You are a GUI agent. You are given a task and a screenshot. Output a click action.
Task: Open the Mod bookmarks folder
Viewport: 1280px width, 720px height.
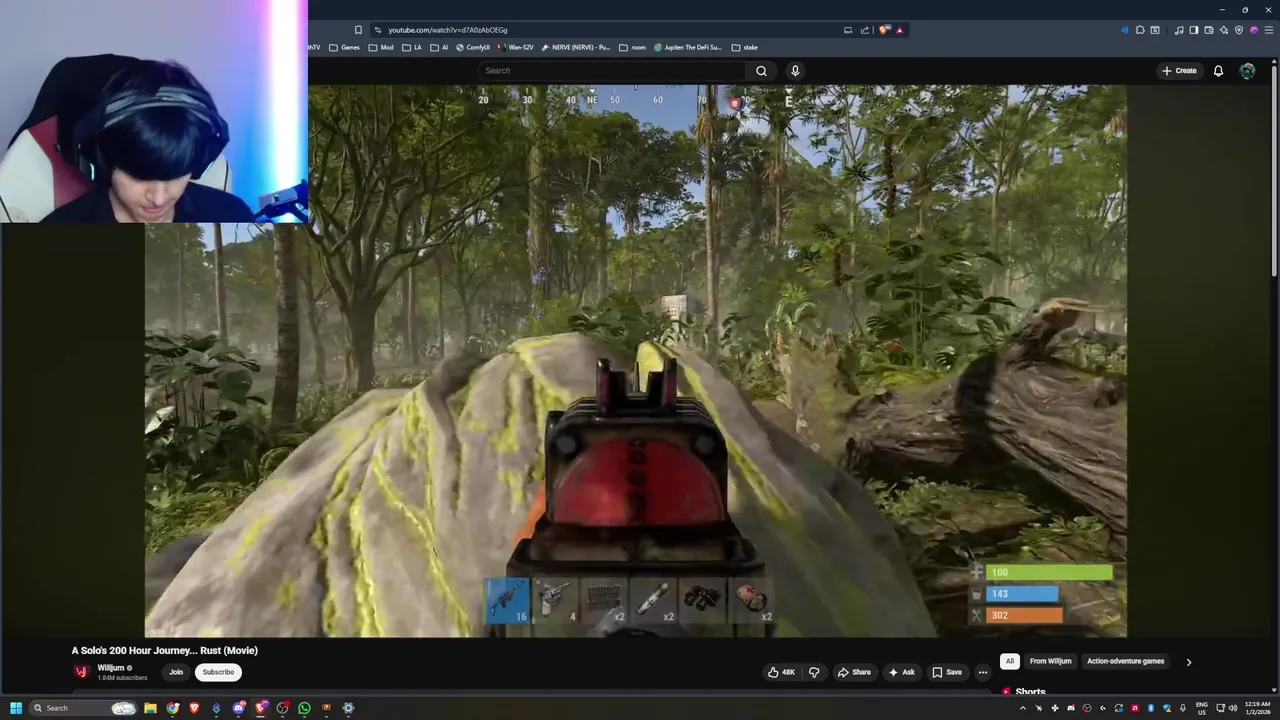(381, 47)
